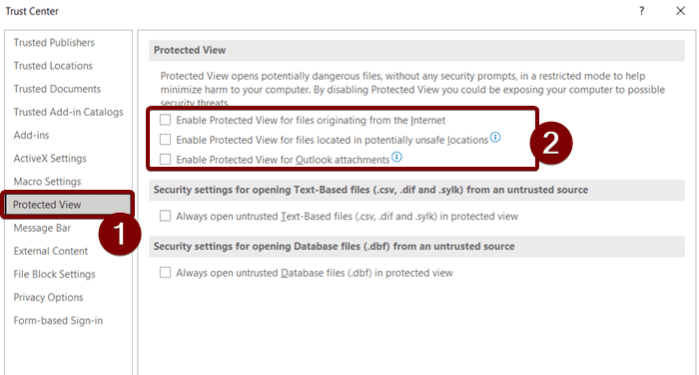Click the question mark help icon
Viewport: 699px width, 375px height.
pos(641,11)
